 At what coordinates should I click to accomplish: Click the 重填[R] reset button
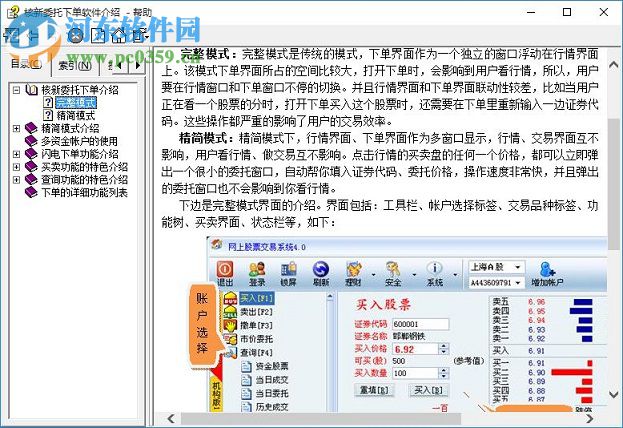374,391
